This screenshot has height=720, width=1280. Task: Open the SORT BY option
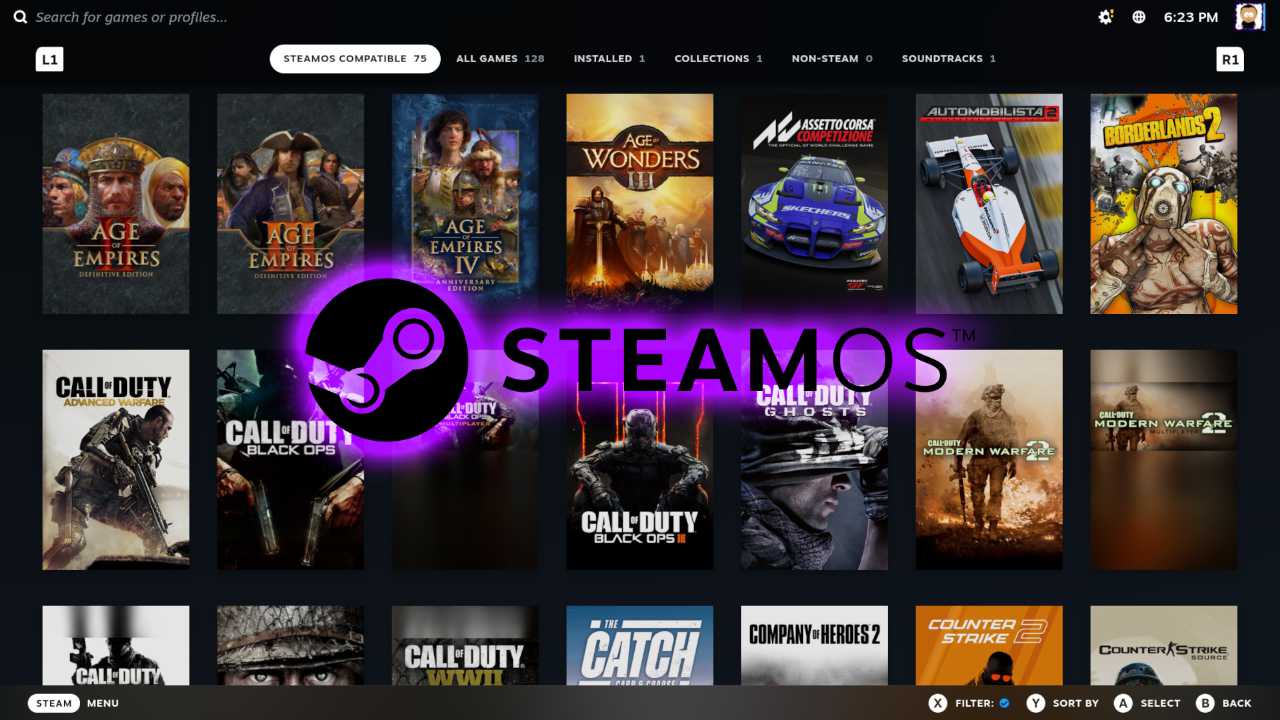(x=1076, y=703)
